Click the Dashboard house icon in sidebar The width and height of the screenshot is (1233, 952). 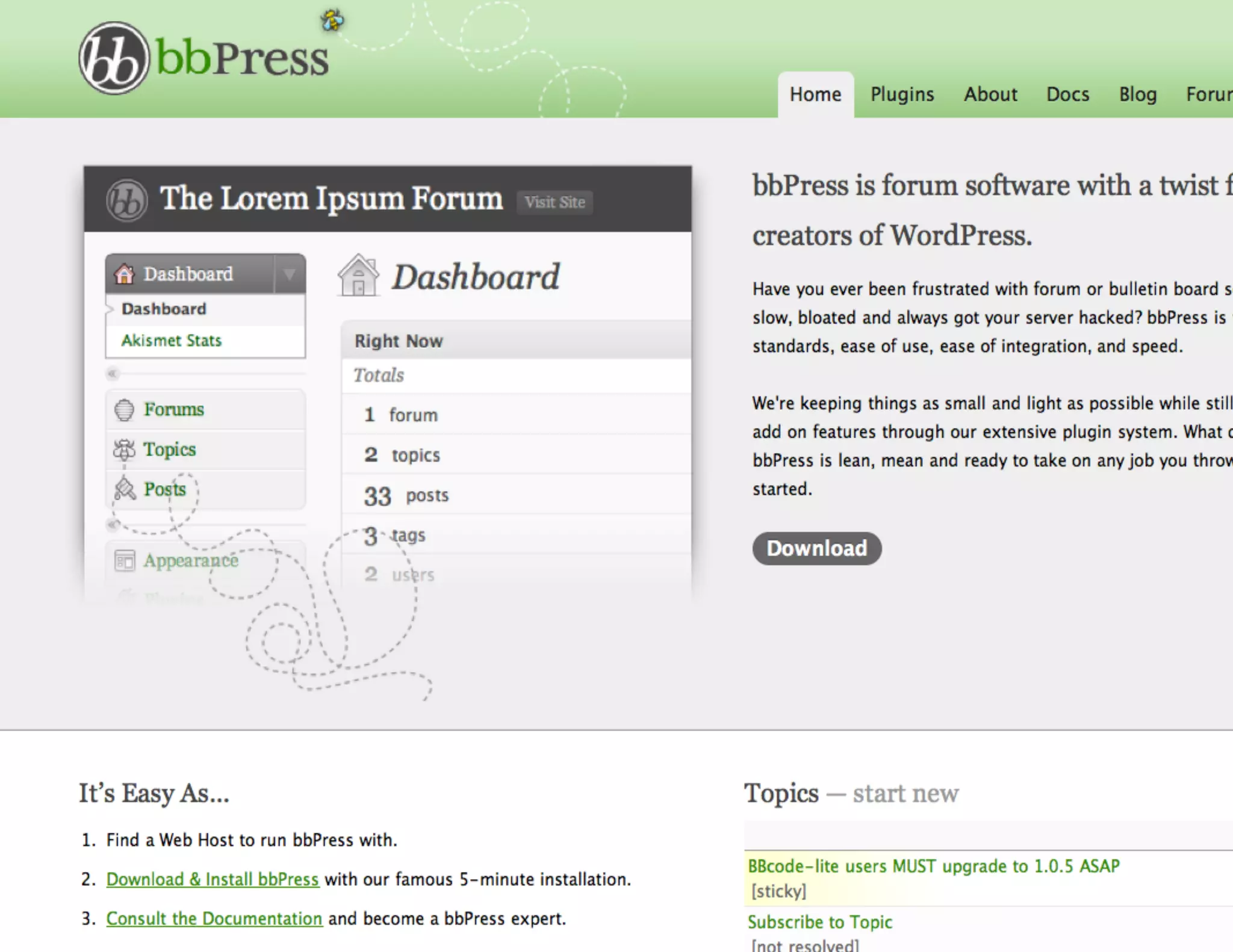pos(125,274)
